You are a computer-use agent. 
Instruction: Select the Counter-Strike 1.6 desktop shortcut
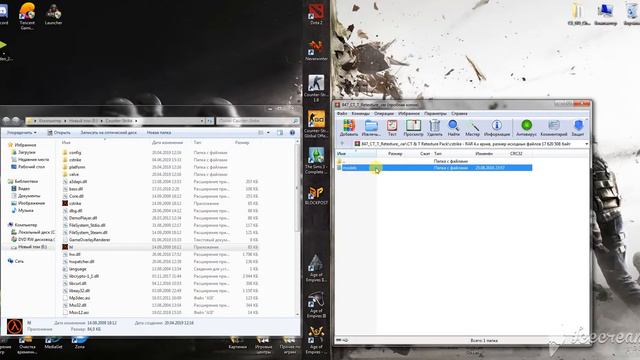coord(316,87)
